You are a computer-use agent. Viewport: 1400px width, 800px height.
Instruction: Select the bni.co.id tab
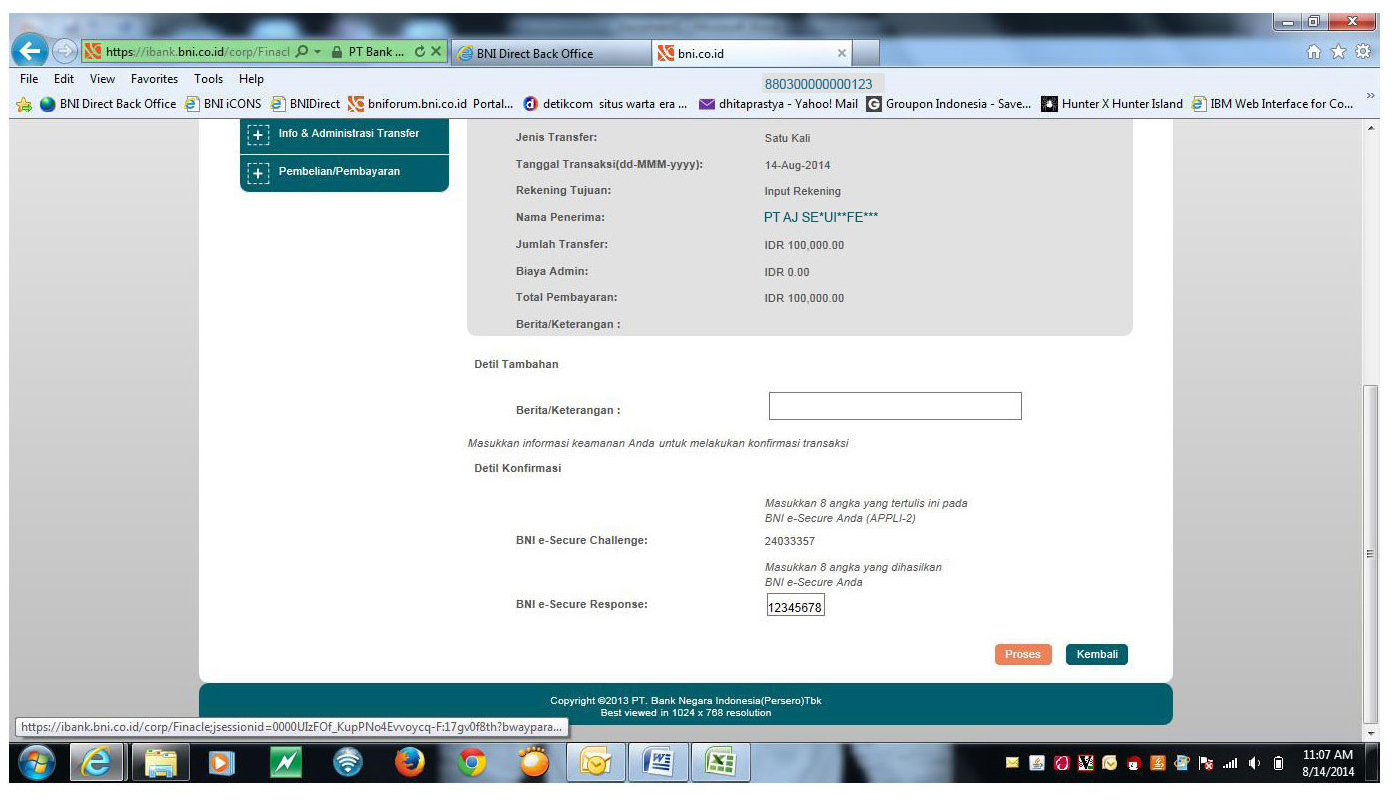tap(752, 53)
